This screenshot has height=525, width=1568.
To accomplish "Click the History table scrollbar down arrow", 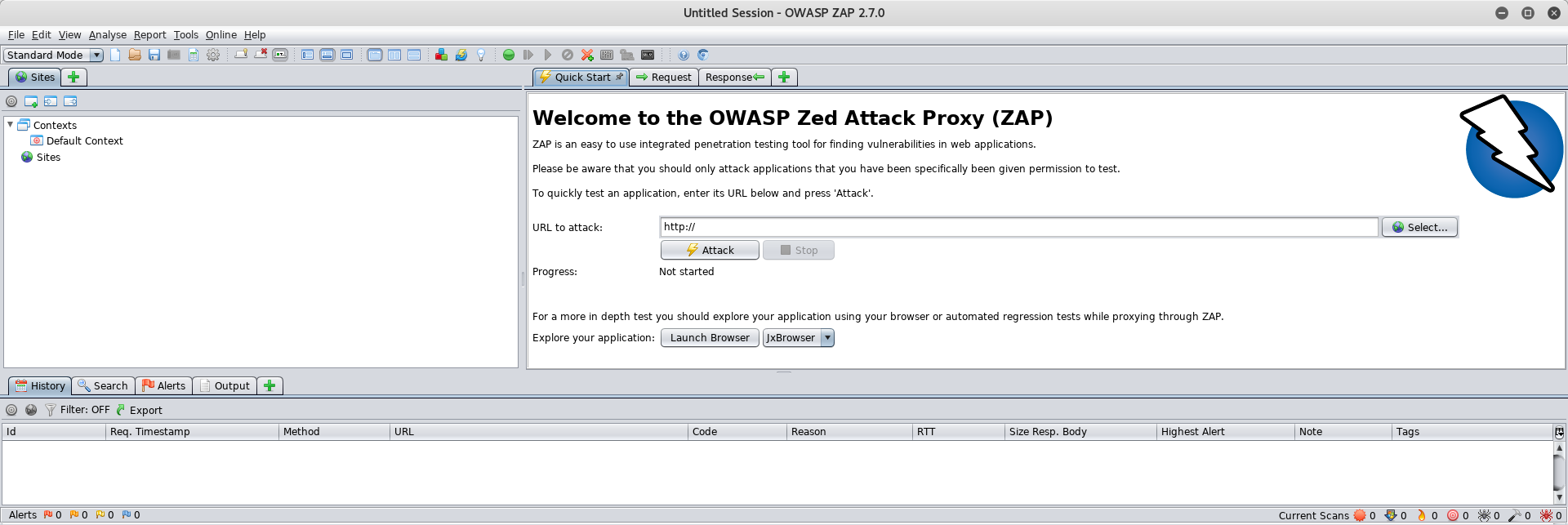I will click(x=1559, y=497).
